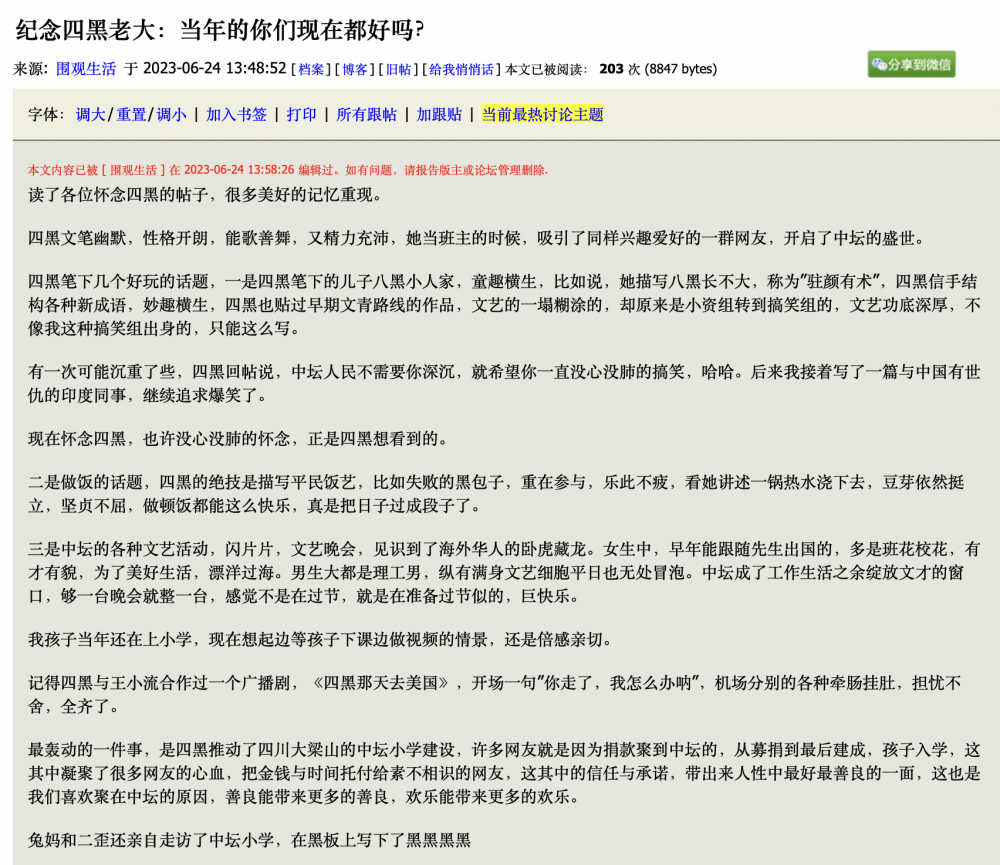This screenshot has height=865, width=1000.
Task: Open the author's 档案 profile link
Action: (311, 69)
